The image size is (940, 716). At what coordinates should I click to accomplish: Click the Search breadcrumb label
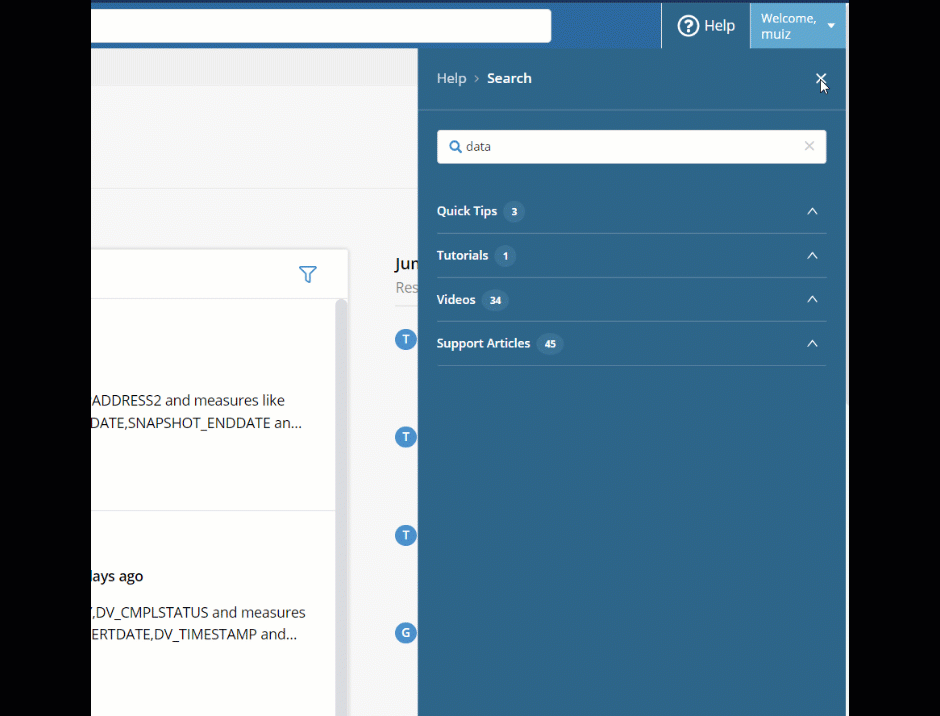tap(509, 79)
